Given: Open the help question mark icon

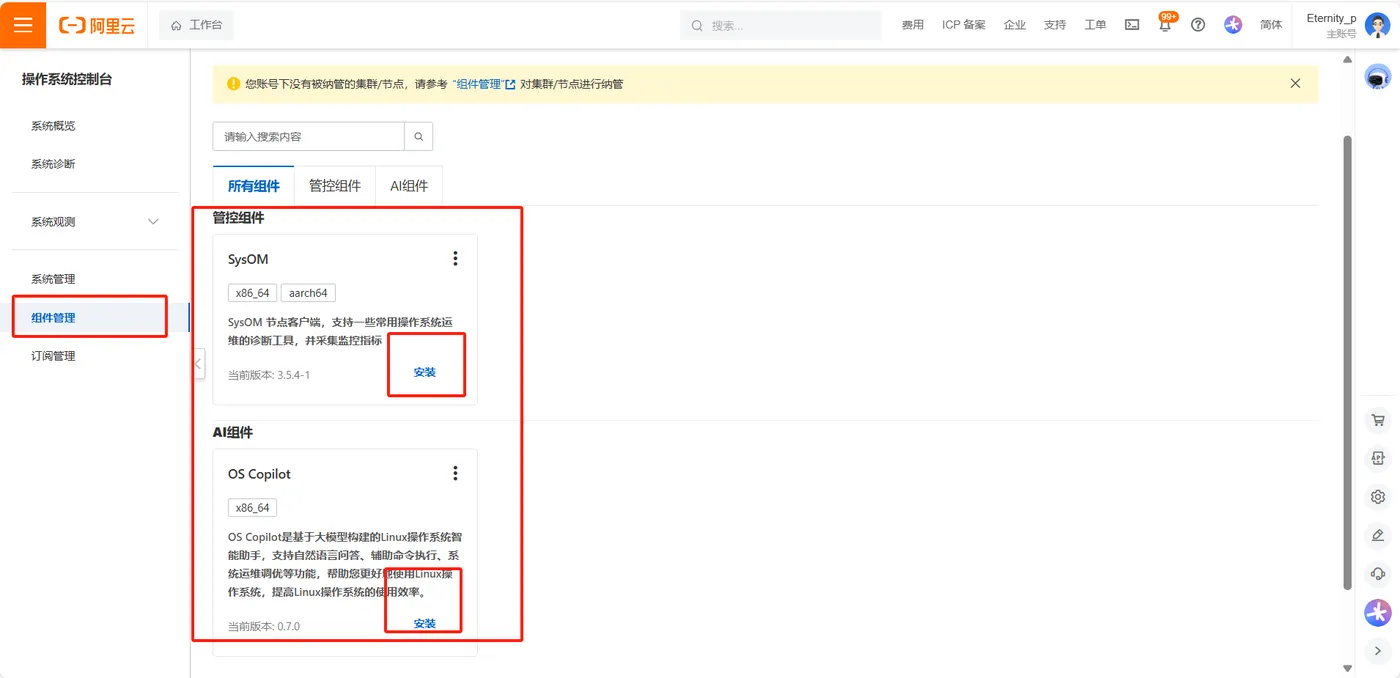Looking at the screenshot, I should click(x=1198, y=25).
